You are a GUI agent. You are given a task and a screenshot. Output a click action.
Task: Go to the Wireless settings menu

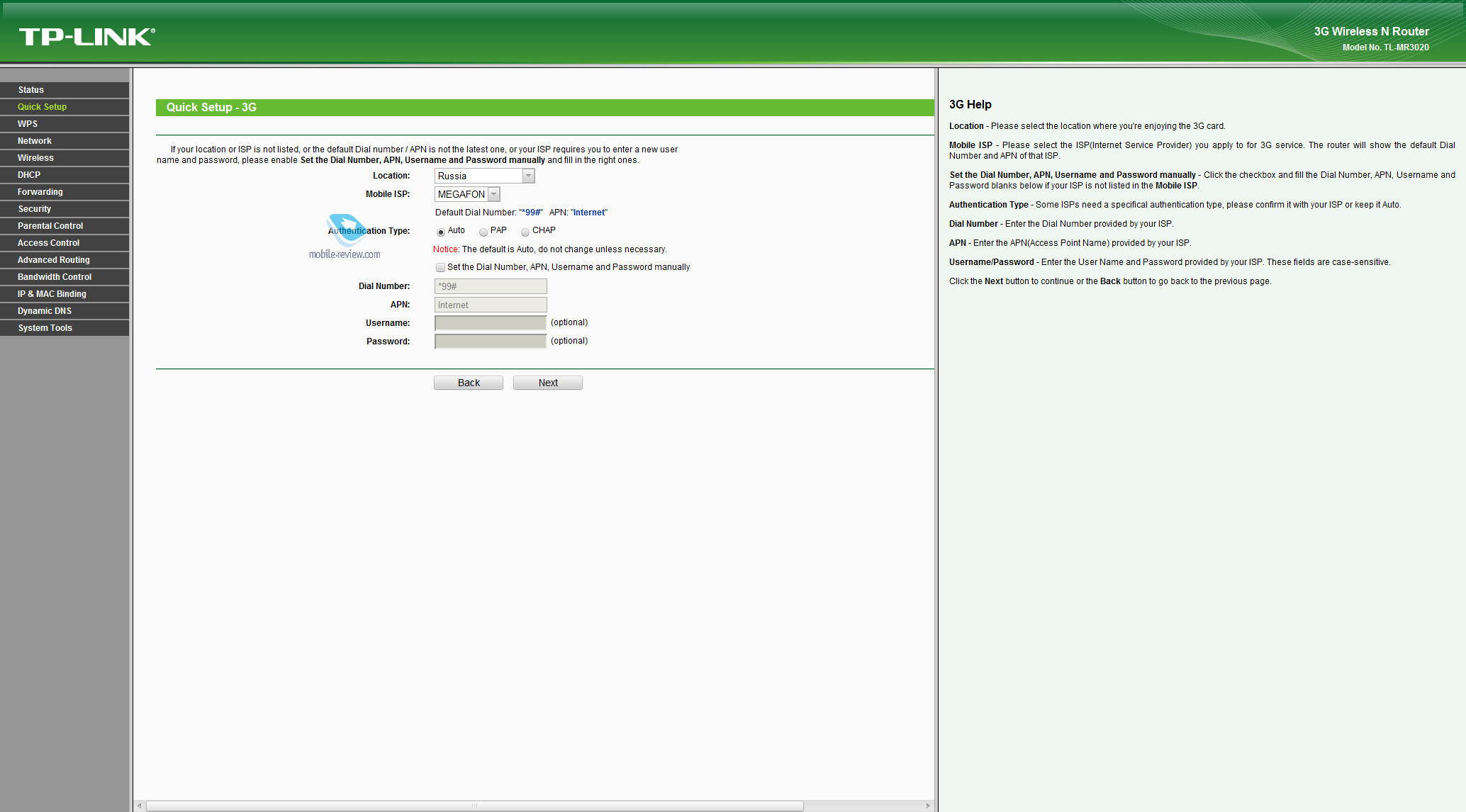tap(35, 158)
